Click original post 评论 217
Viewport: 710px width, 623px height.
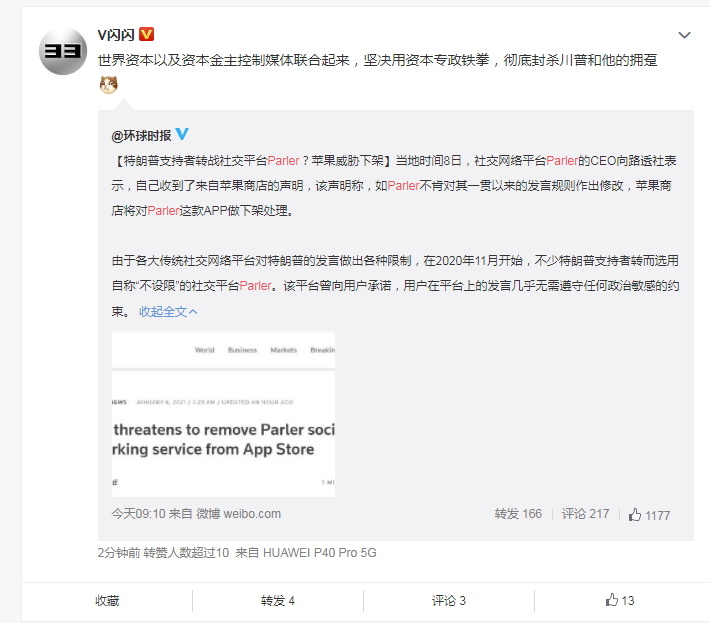point(585,514)
